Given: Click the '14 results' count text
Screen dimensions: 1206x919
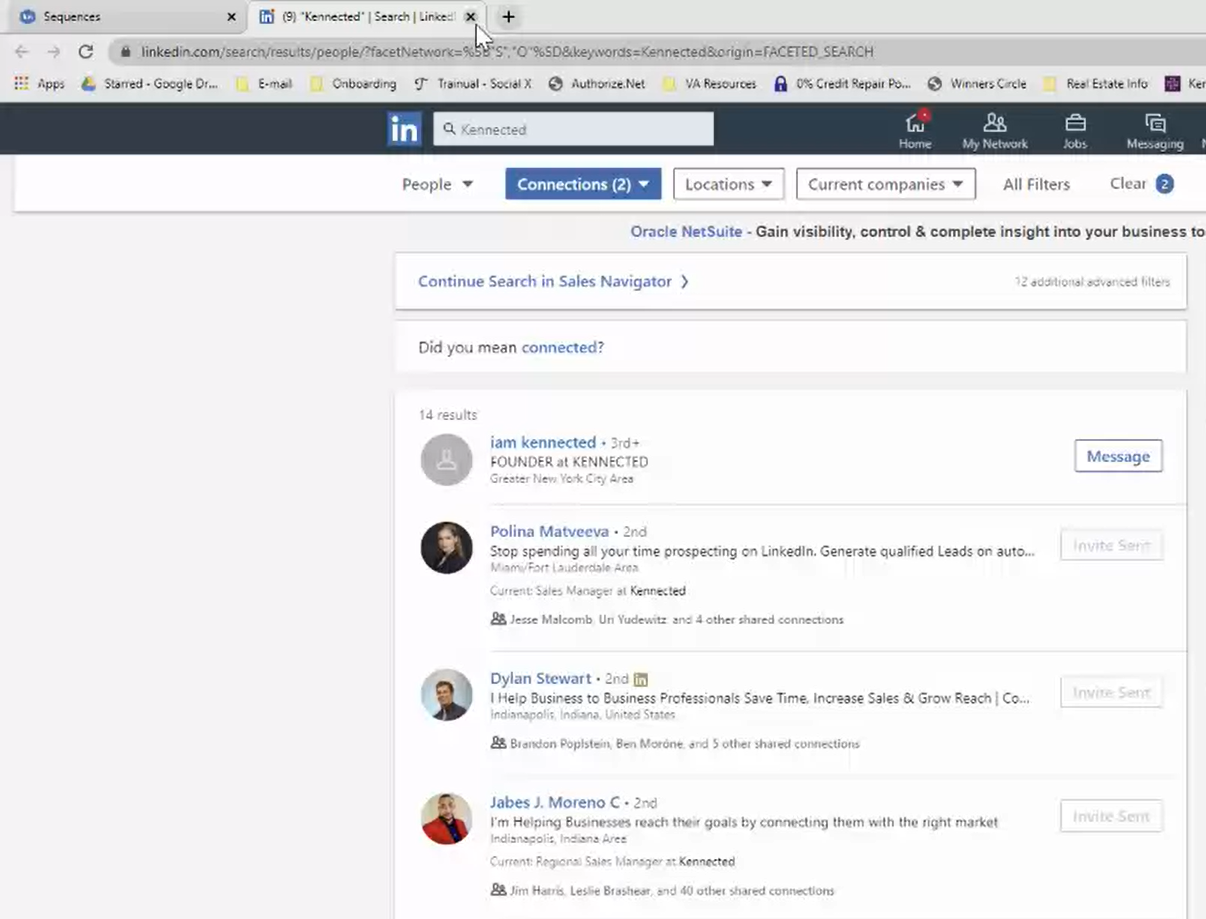Looking at the screenshot, I should [x=448, y=414].
